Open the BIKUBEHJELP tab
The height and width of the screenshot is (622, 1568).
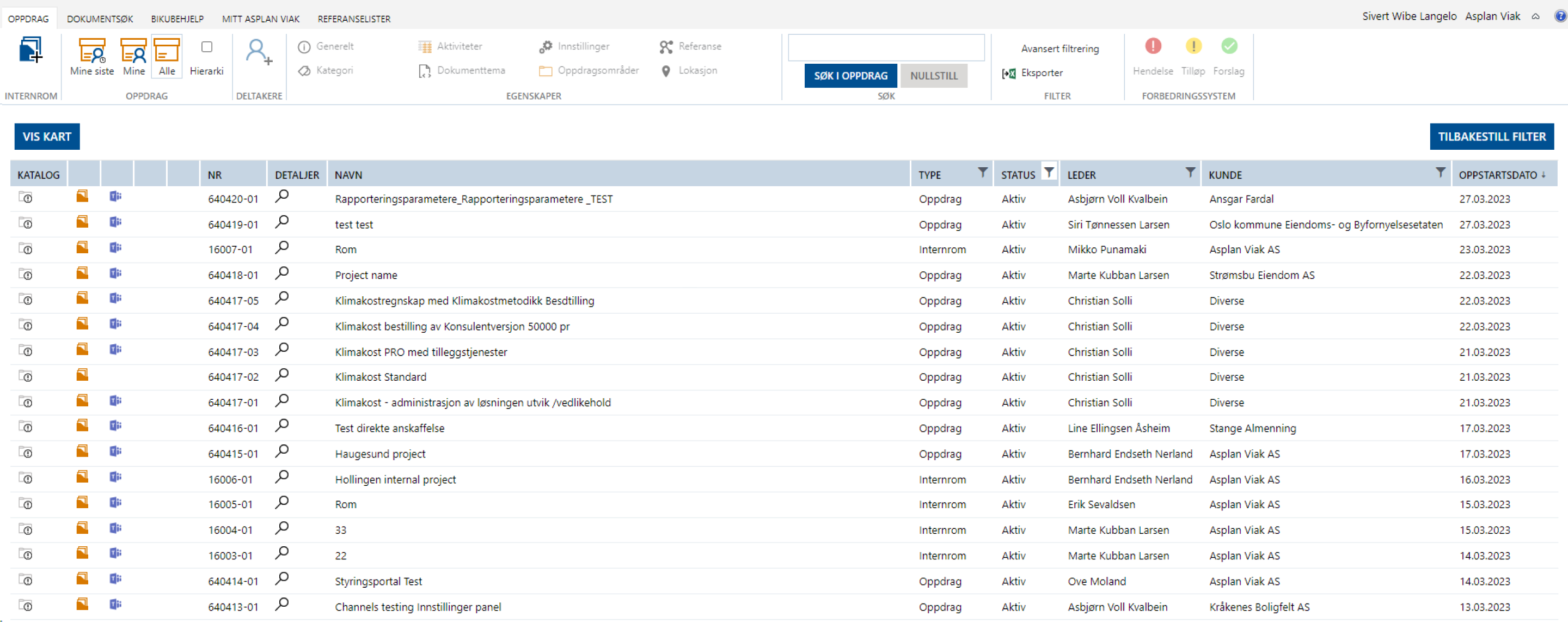177,19
